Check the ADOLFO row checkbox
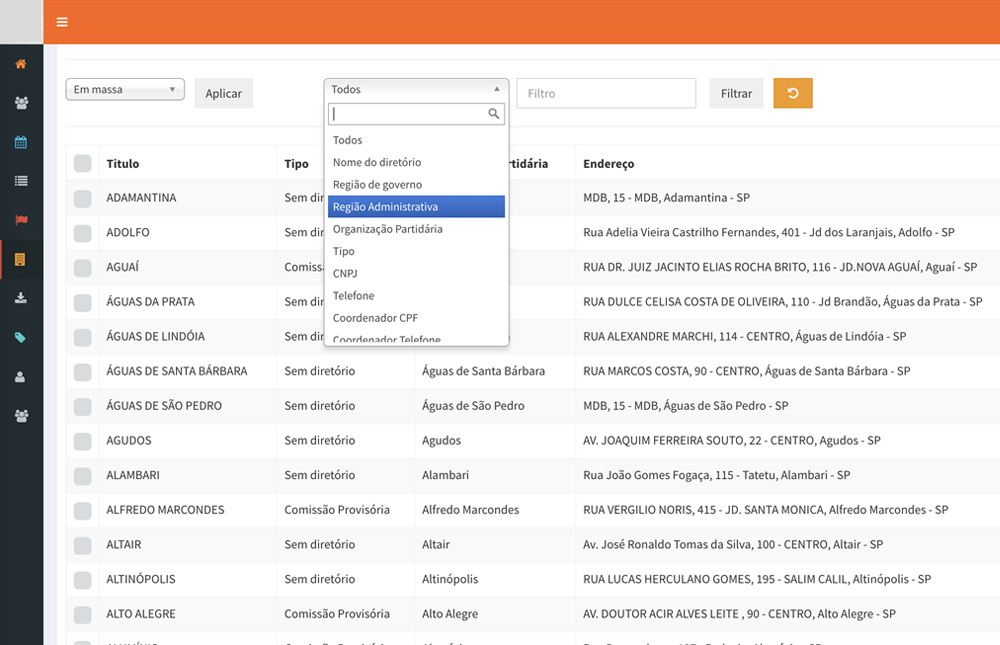This screenshot has width=1000, height=645. pyautogui.click(x=82, y=233)
